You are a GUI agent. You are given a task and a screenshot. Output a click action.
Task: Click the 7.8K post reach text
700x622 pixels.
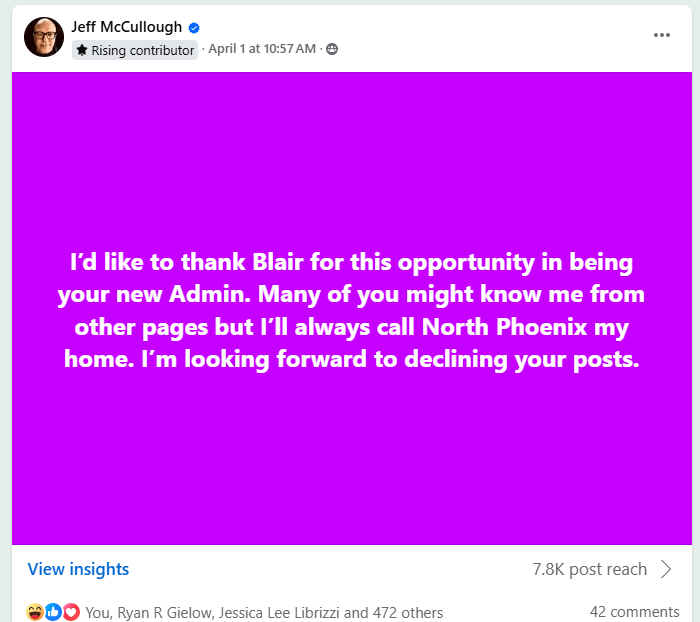point(589,569)
